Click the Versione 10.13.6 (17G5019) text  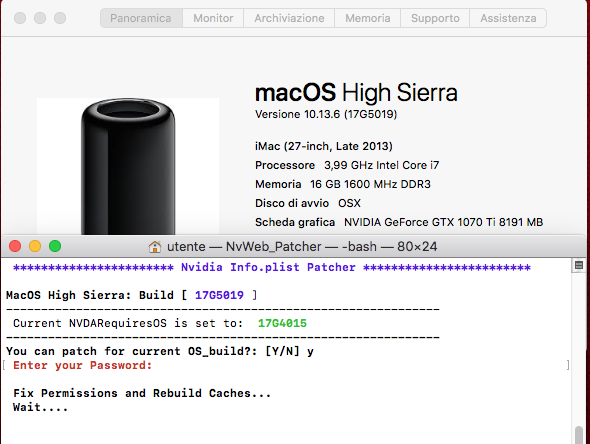click(326, 114)
